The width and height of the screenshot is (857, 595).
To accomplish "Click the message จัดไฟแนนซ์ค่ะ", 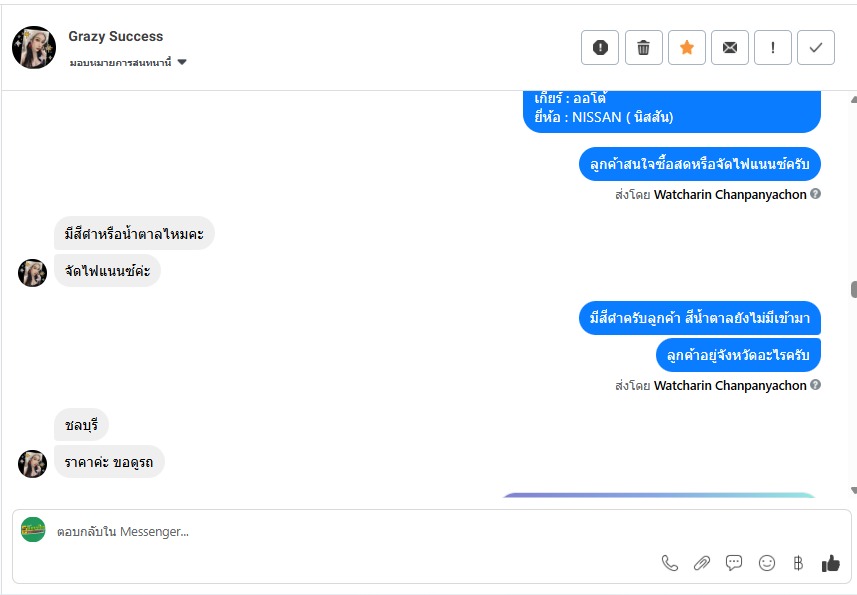I will coord(107,270).
